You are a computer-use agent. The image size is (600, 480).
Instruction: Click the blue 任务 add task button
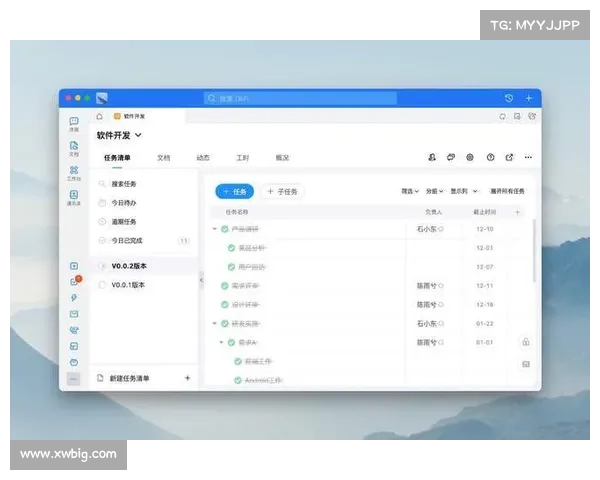[236, 191]
